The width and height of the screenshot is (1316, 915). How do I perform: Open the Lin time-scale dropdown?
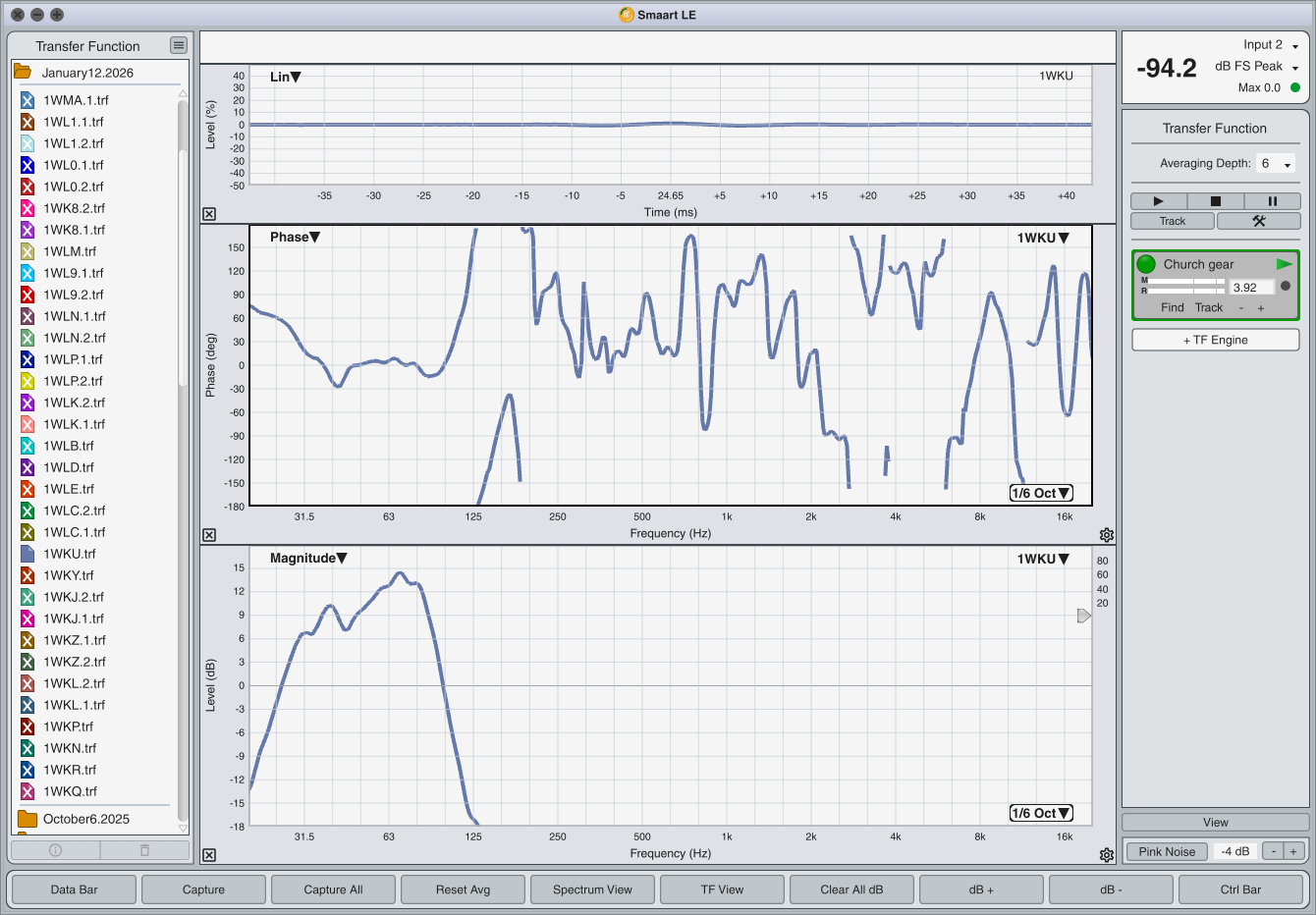286,77
